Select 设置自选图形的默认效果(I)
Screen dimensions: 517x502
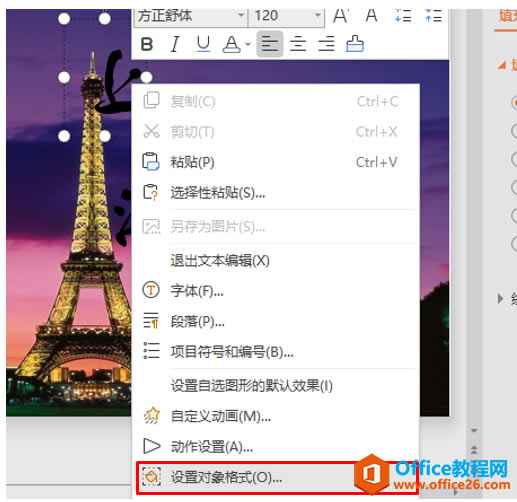point(276,386)
